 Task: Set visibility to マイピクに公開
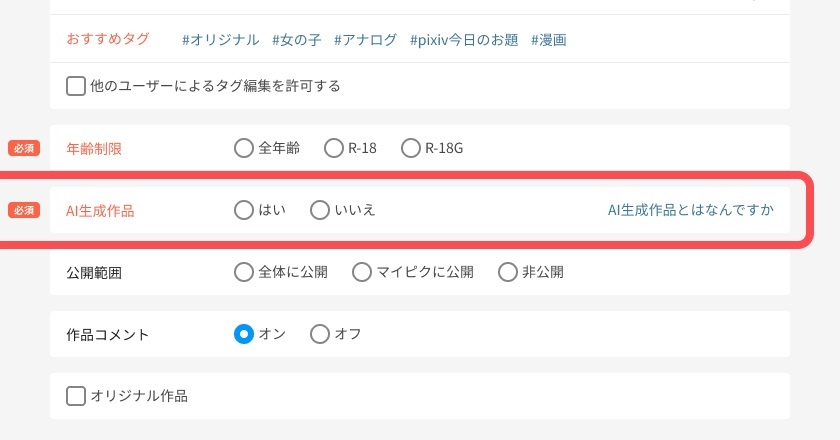pos(361,272)
